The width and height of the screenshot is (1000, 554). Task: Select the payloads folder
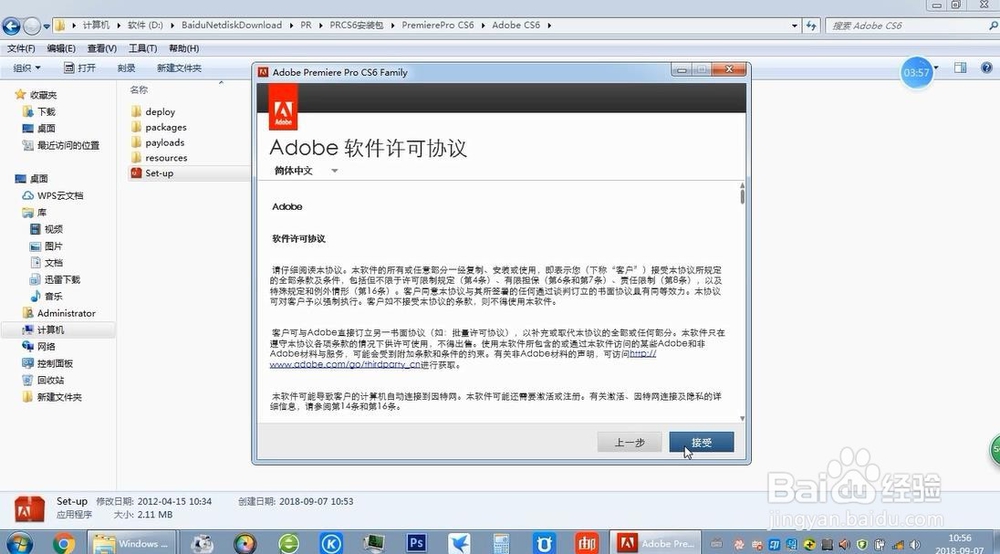click(158, 142)
